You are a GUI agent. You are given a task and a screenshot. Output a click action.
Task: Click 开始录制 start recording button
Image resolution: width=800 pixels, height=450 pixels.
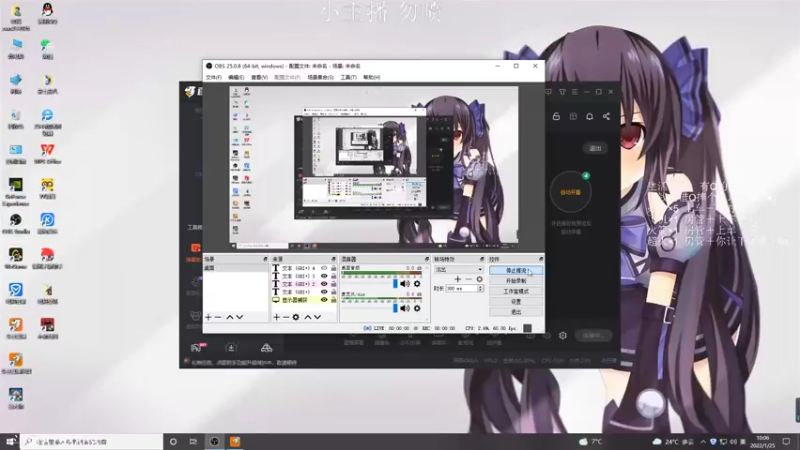pyautogui.click(x=516, y=281)
